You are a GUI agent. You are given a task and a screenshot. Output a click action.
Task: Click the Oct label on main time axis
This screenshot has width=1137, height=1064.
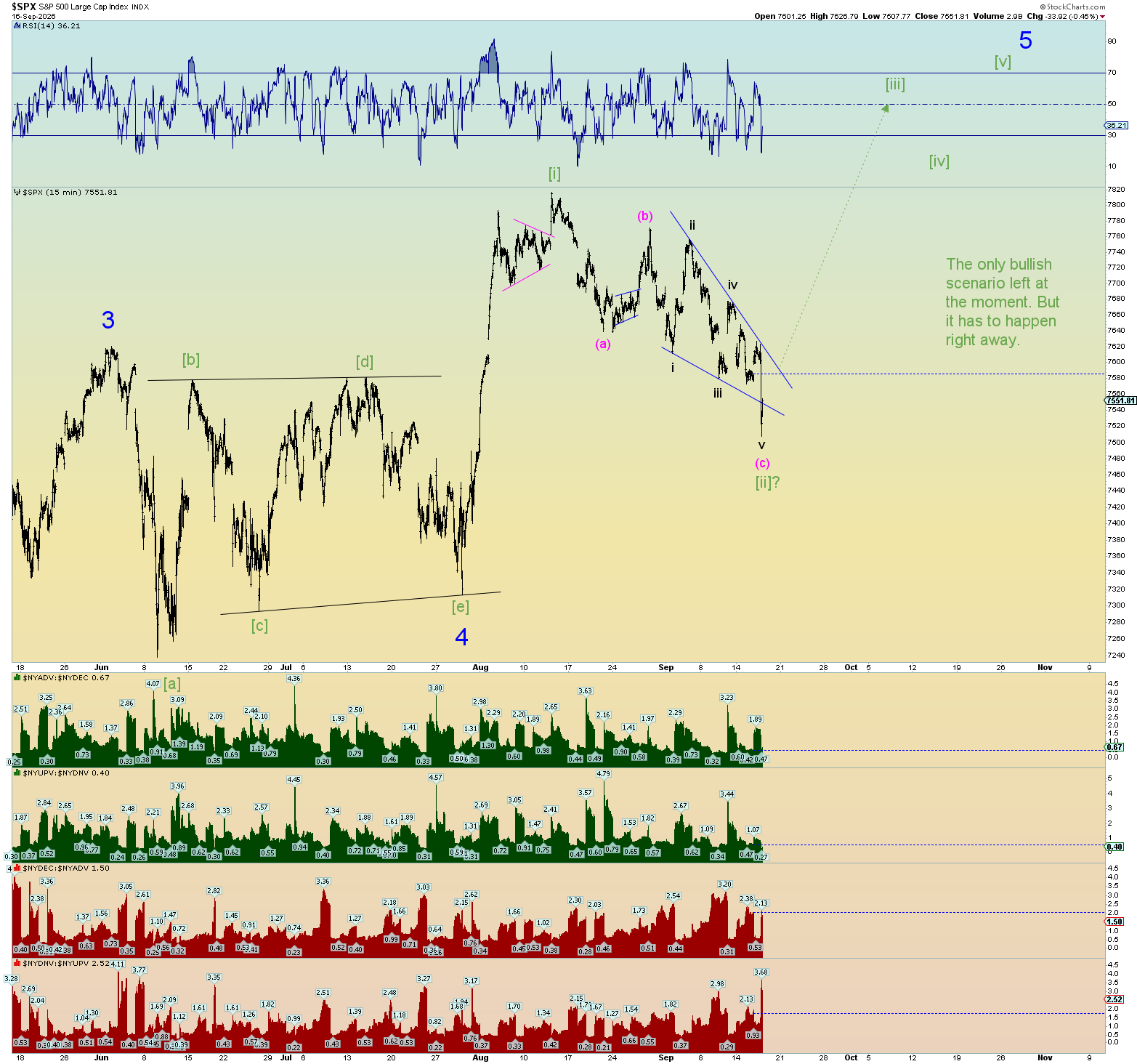click(x=851, y=667)
